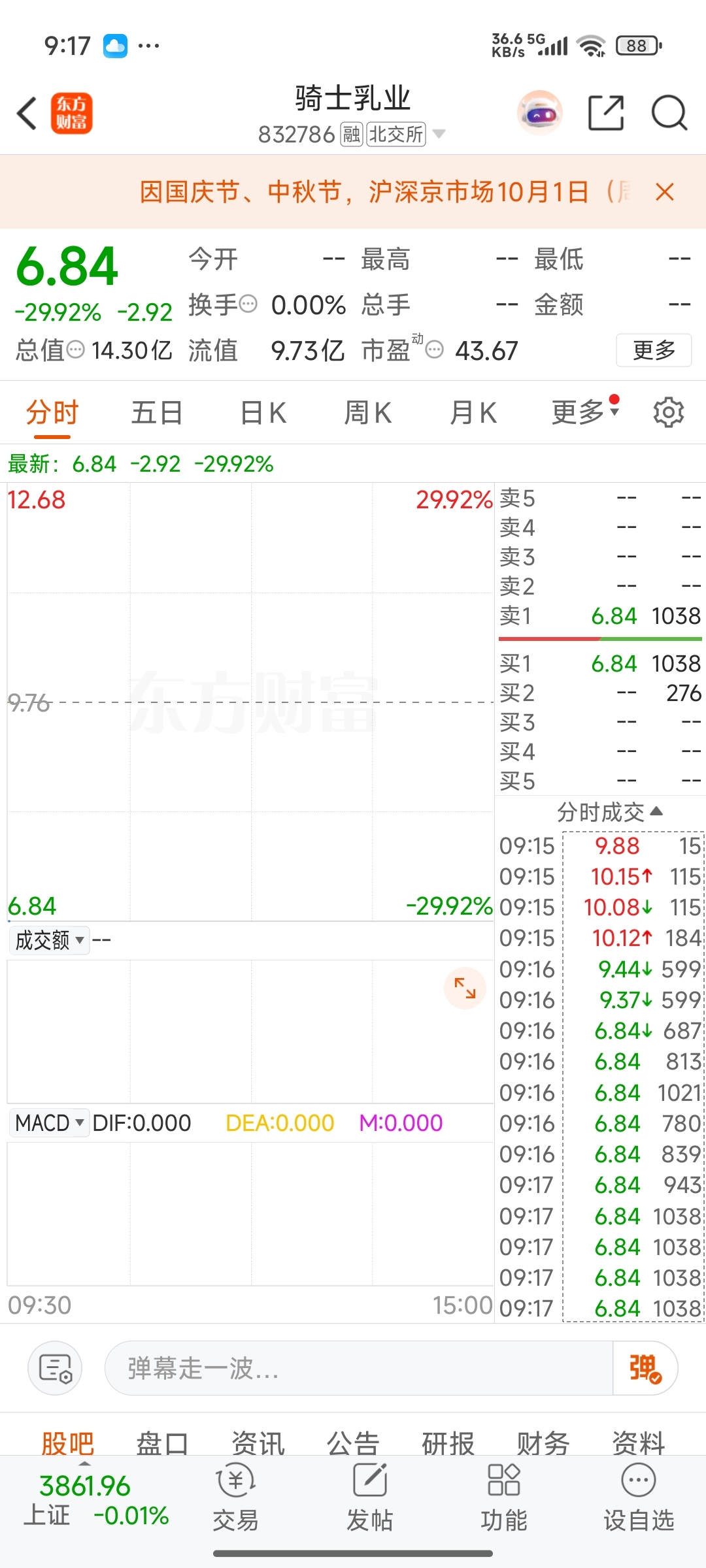Tap 买2 order row with 276
This screenshot has height=1568, width=706.
[x=600, y=693]
